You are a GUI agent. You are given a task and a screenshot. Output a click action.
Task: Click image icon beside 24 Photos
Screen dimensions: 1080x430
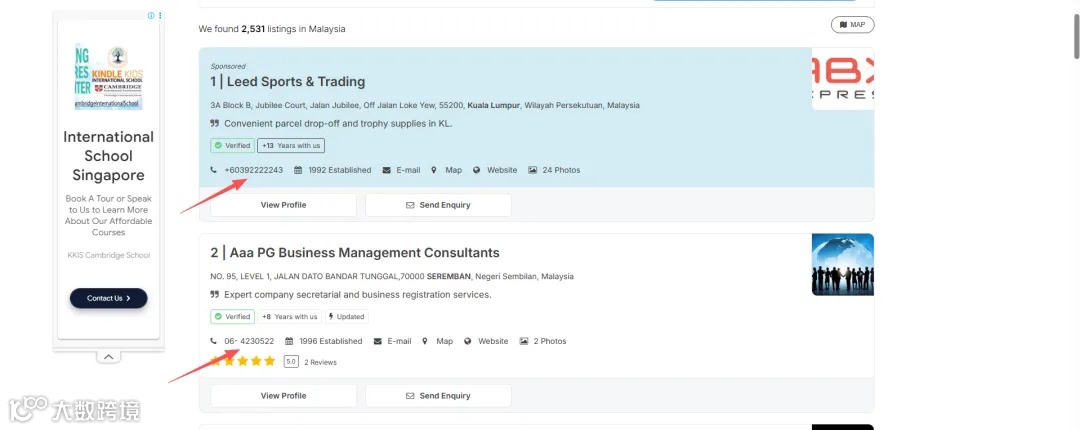[x=532, y=170]
